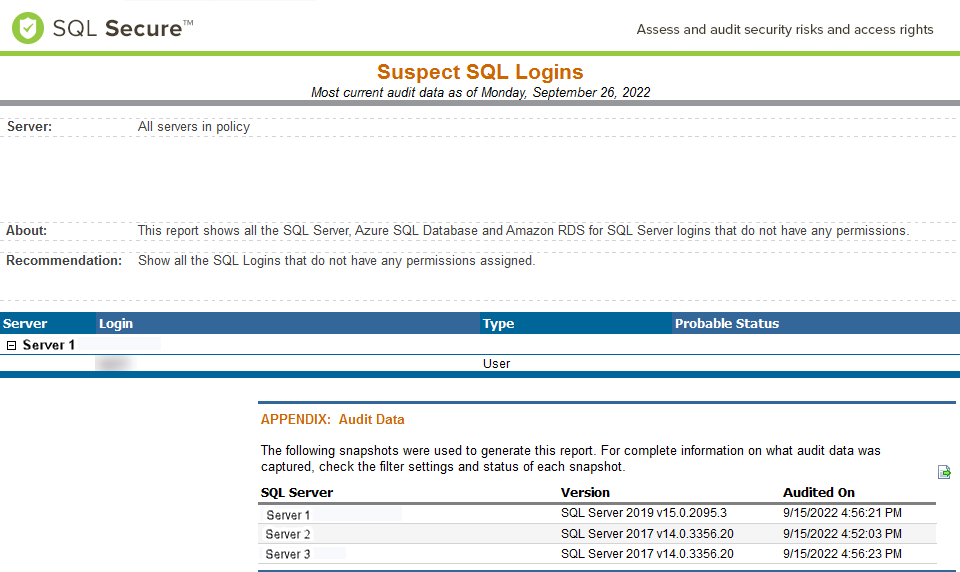Collapse the Server 1 group
Viewport: 960px width, 572px height.
pos(11,345)
